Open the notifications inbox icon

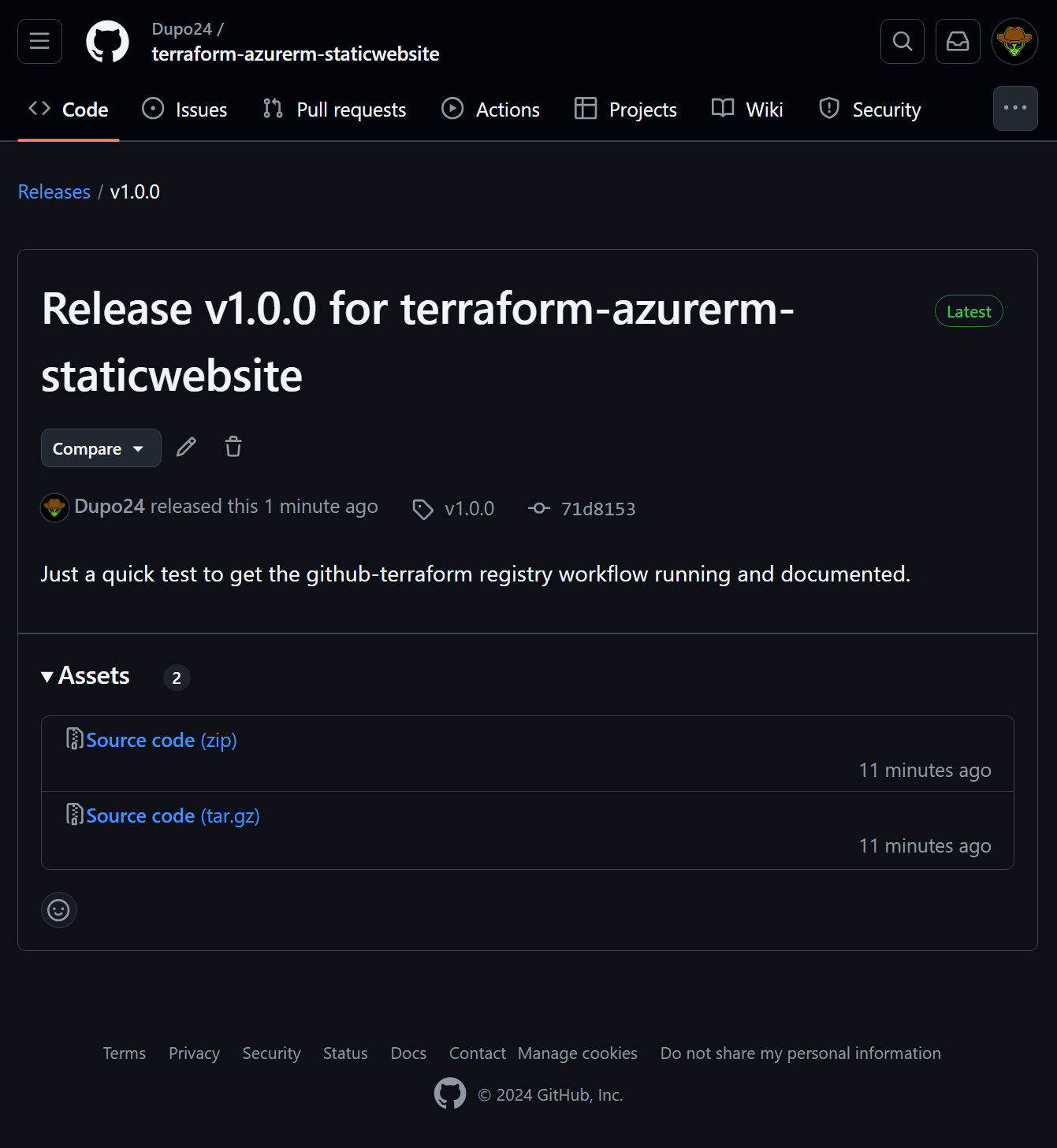tap(958, 41)
